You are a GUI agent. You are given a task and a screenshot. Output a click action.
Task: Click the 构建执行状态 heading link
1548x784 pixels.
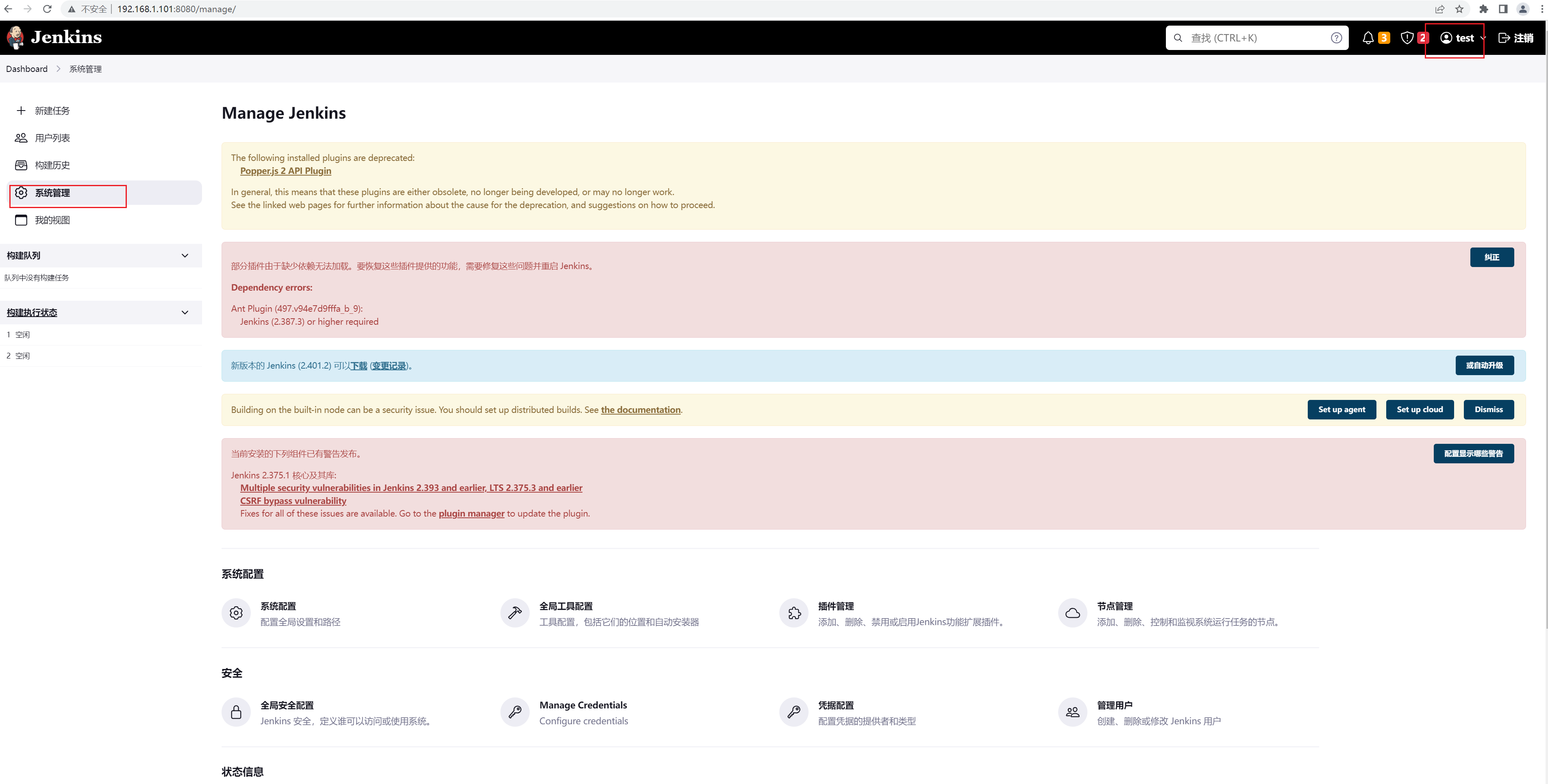32,313
